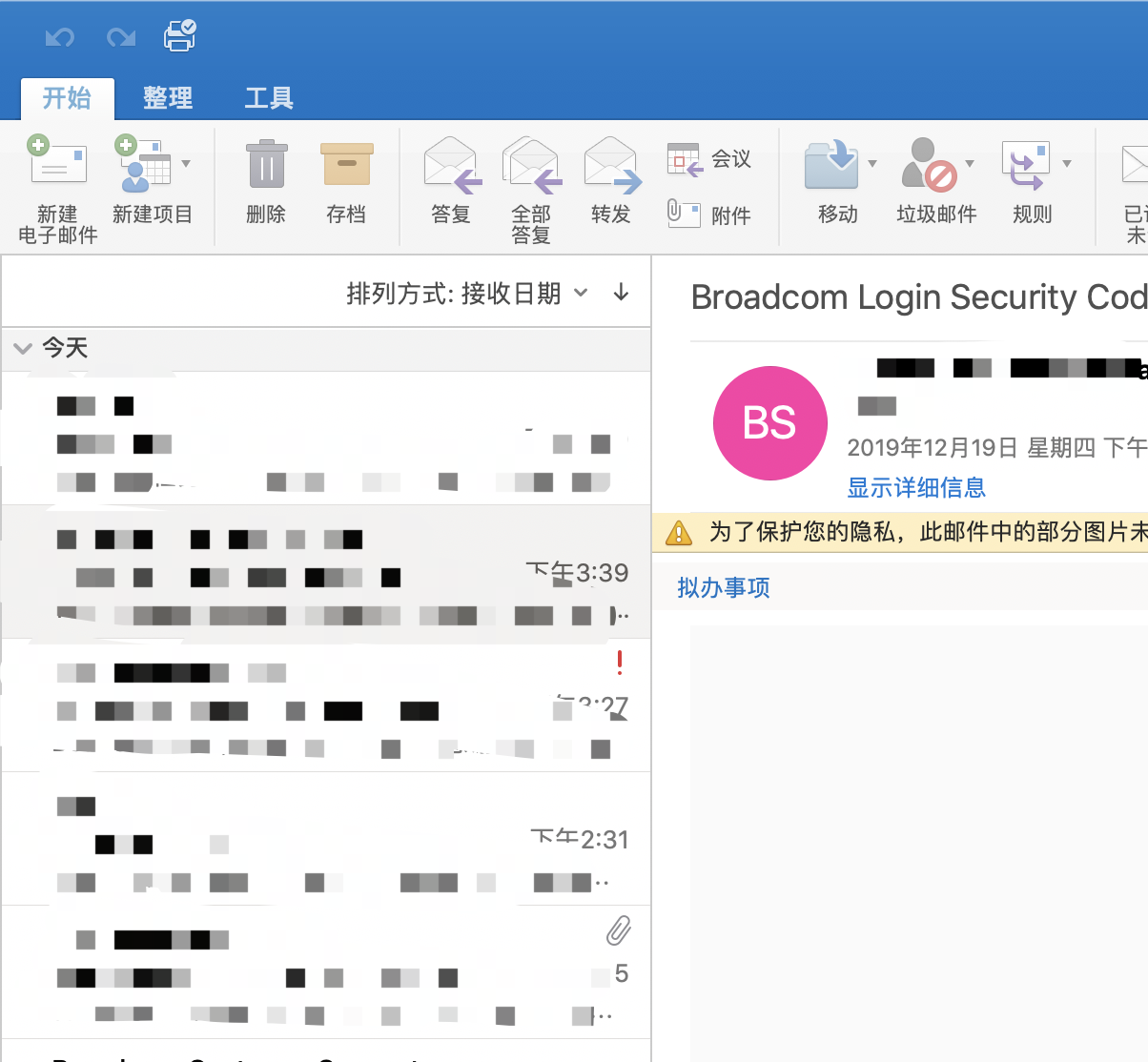
Task: Toggle sort order with the down arrow
Action: point(621,293)
